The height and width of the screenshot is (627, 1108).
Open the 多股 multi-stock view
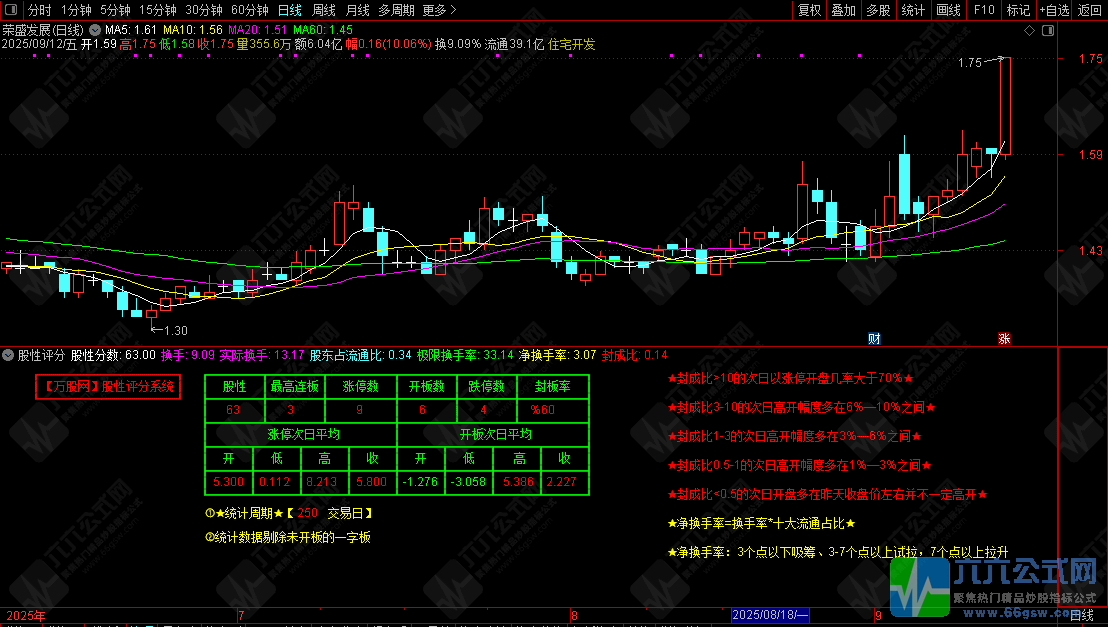coord(878,10)
